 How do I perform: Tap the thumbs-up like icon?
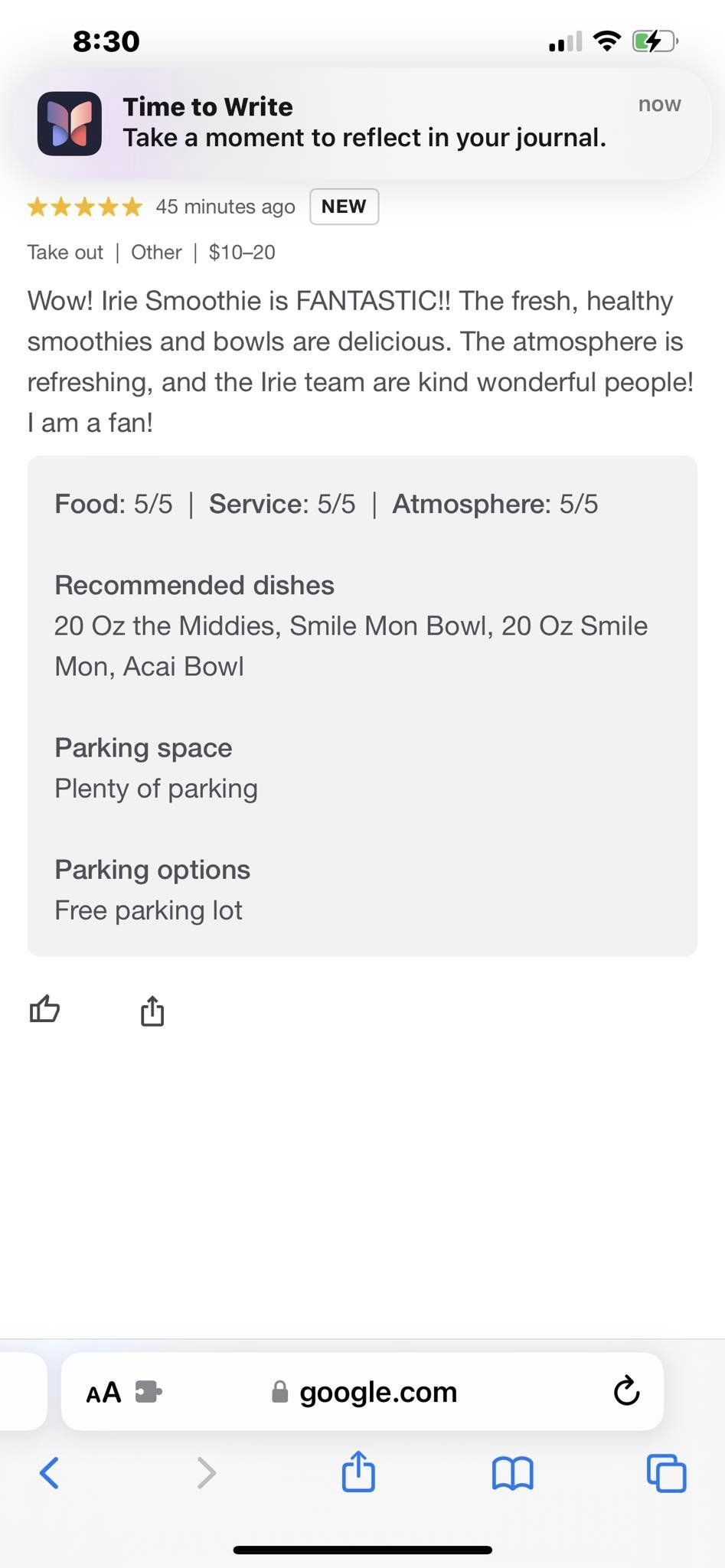click(44, 1009)
